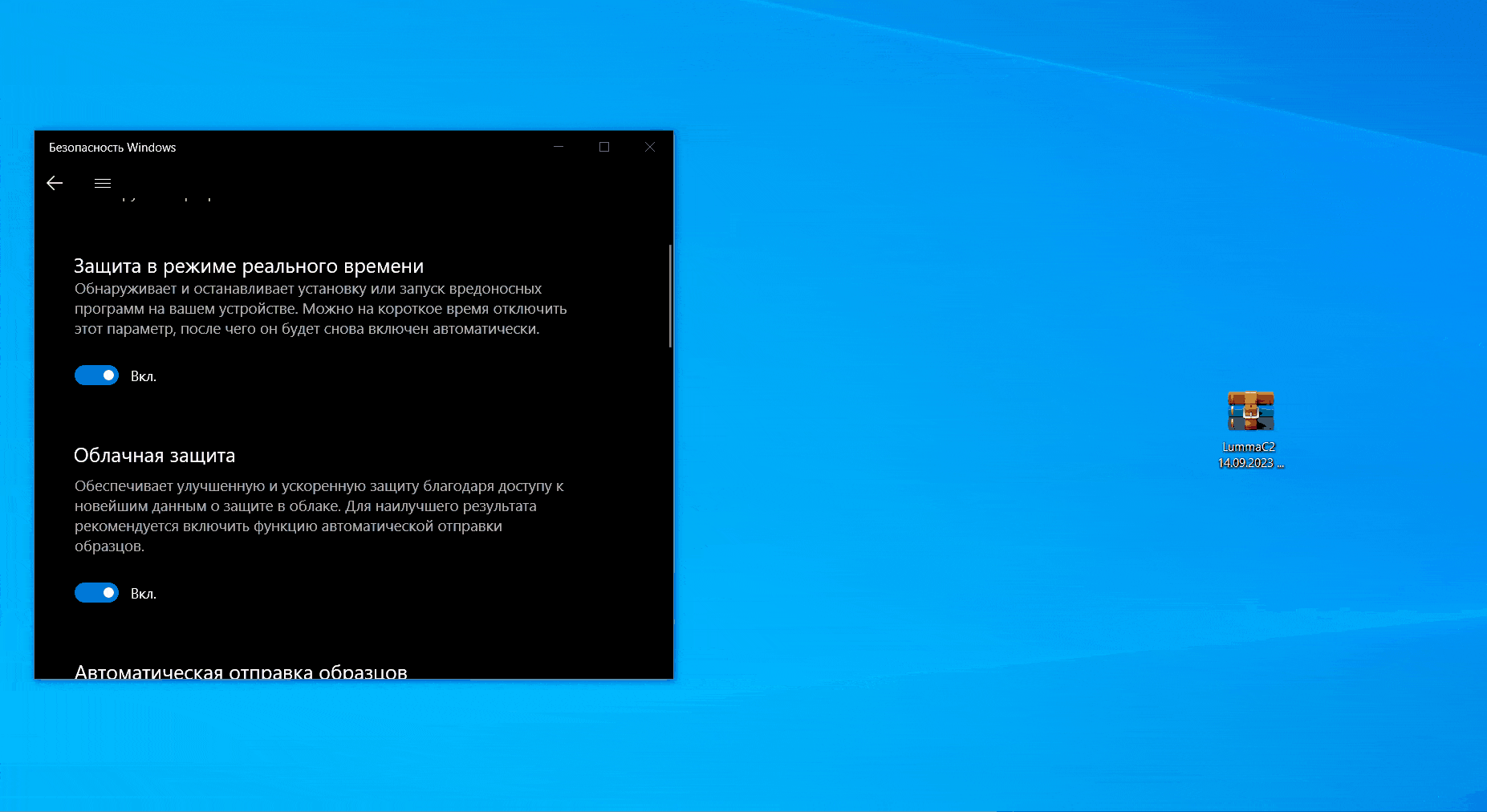The height and width of the screenshot is (812, 1487).
Task: Select the LummaC2 archive icon on the desktop
Action: 1250,411
